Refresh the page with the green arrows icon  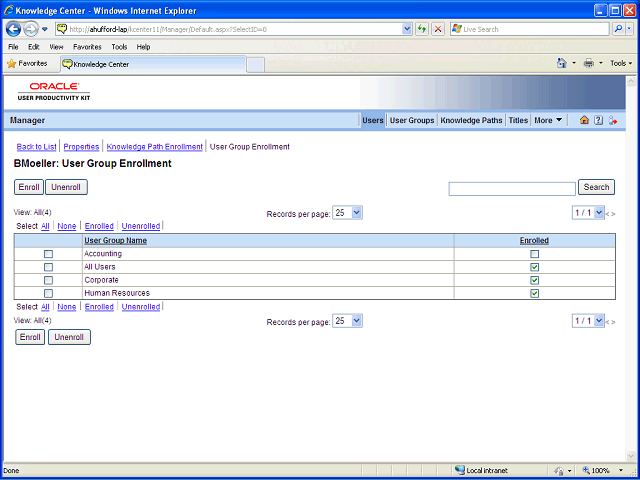tap(422, 29)
